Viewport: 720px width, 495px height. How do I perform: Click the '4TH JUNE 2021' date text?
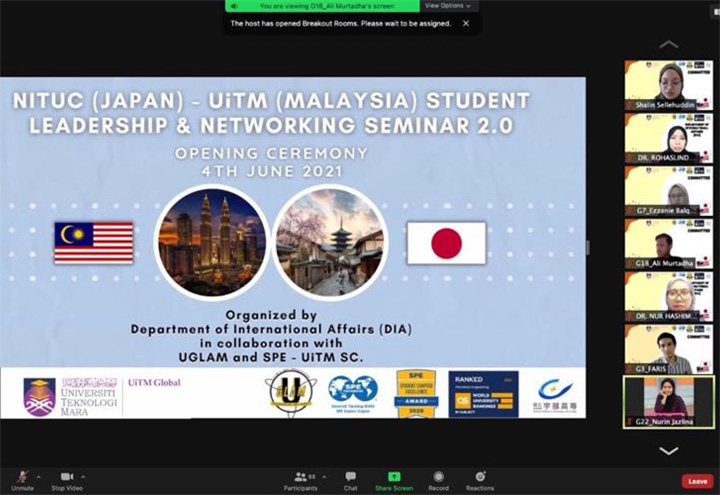(272, 171)
